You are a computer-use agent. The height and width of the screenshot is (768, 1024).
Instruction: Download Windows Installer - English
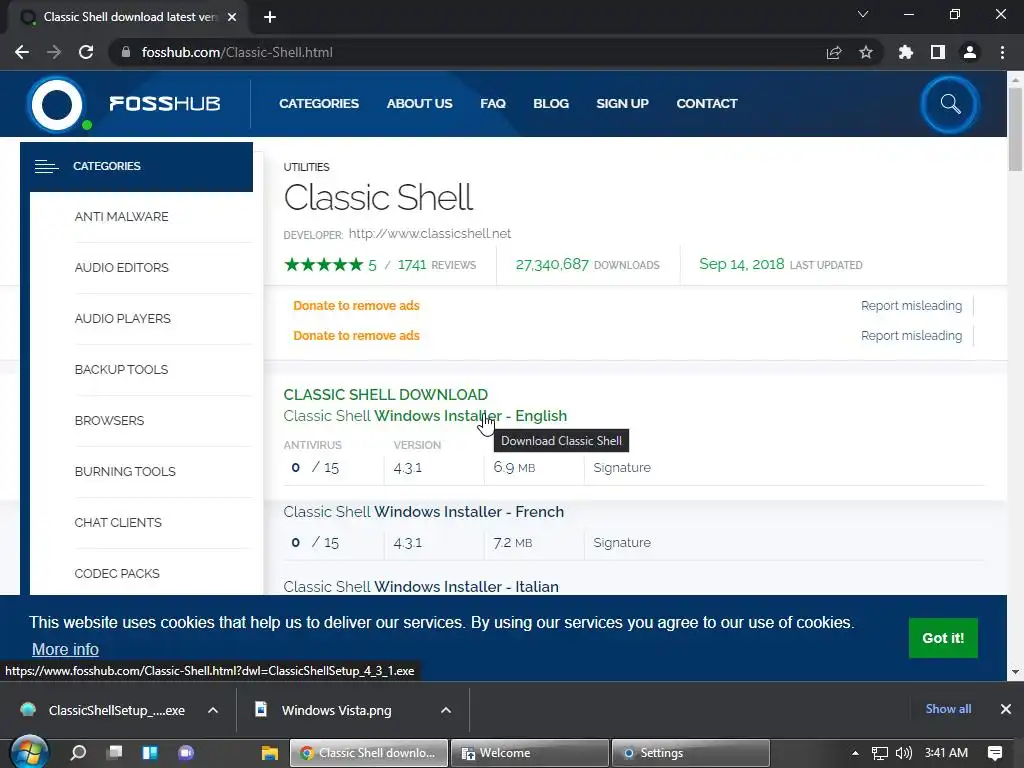[x=425, y=415]
